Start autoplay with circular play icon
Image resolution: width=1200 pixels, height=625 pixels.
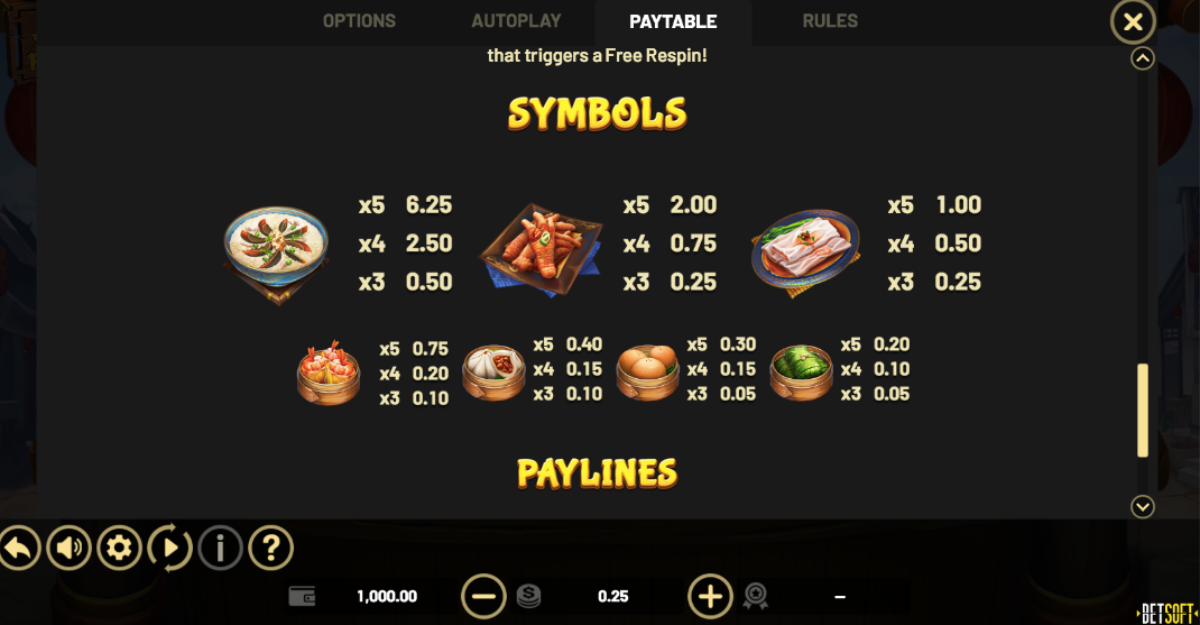[x=170, y=548]
